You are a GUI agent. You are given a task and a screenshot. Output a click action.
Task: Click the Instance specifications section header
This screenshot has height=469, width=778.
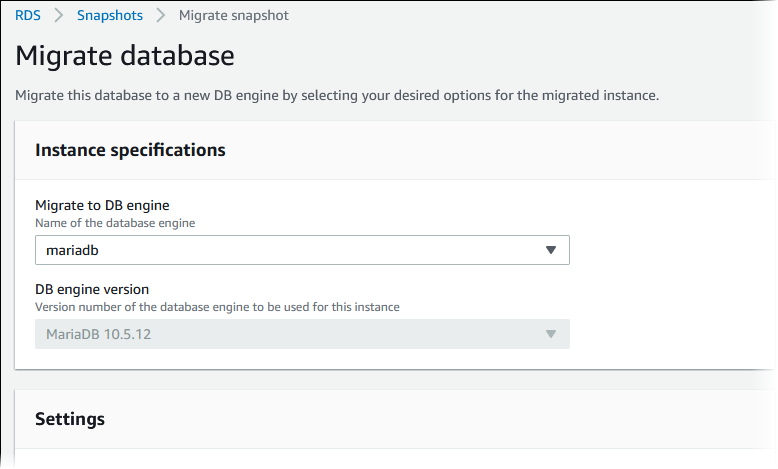pyautogui.click(x=130, y=150)
